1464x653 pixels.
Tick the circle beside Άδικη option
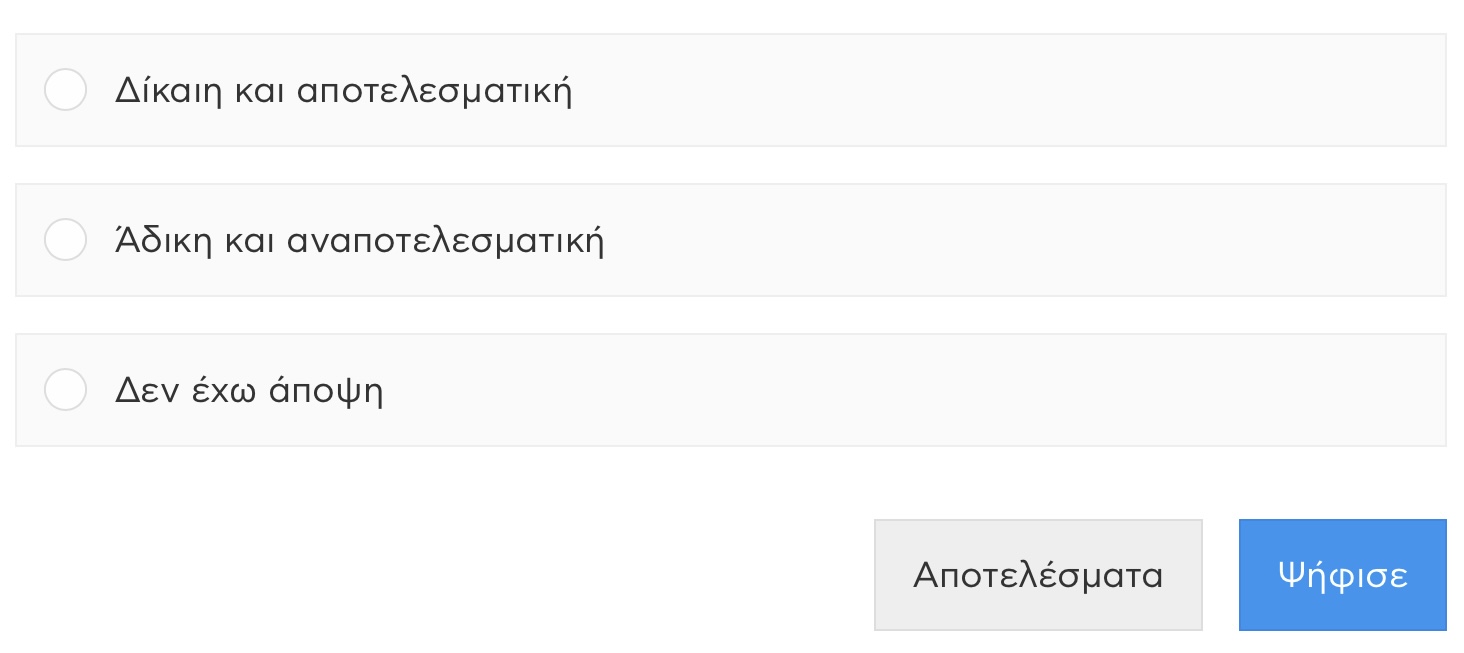click(x=65, y=240)
